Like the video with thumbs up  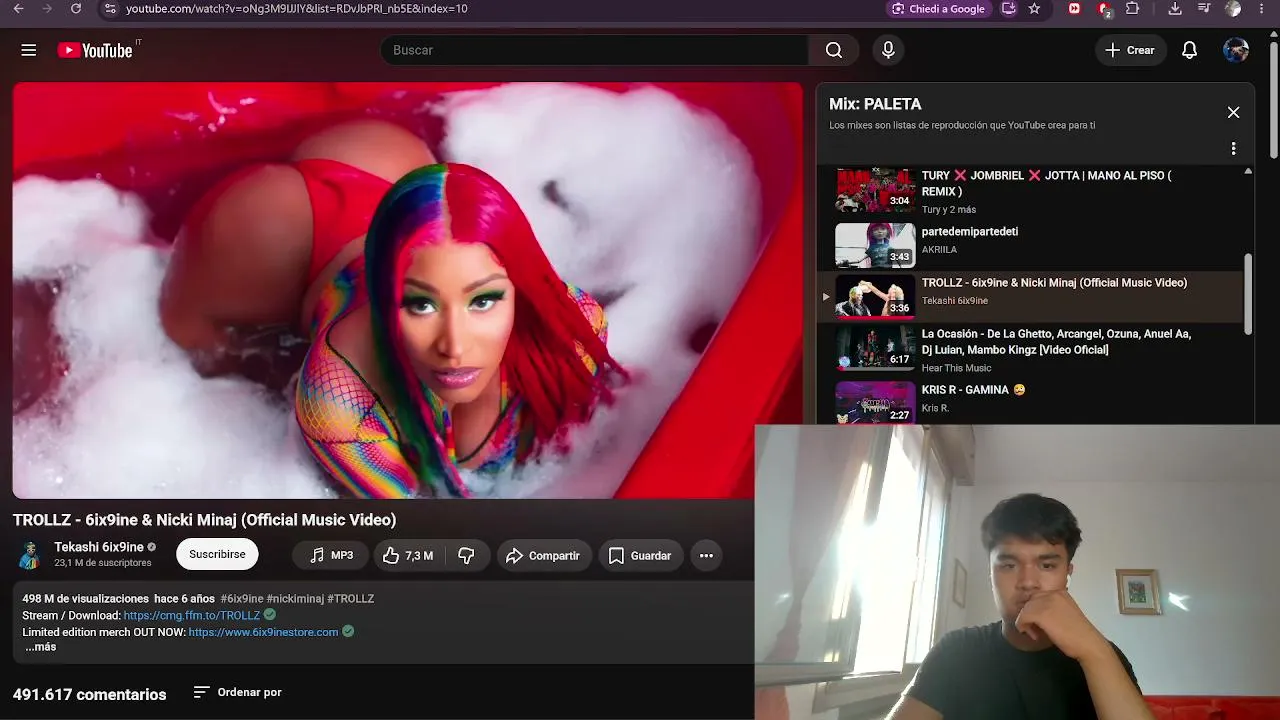click(x=409, y=555)
